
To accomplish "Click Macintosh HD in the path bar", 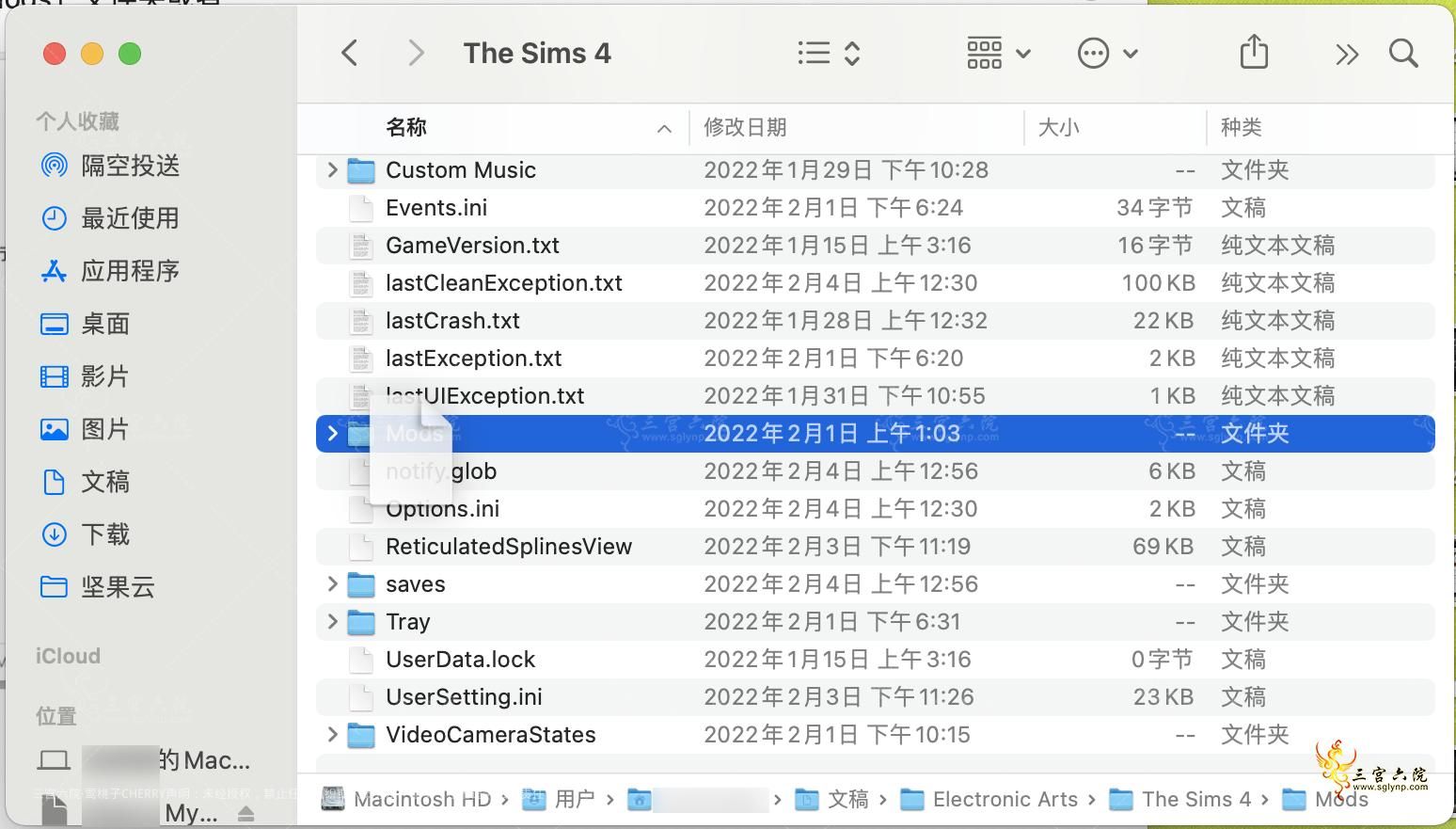I will pyautogui.click(x=406, y=799).
